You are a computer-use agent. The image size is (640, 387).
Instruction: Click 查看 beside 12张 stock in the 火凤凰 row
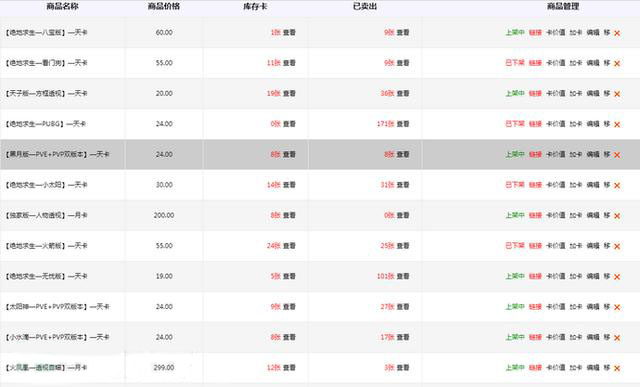pos(289,367)
